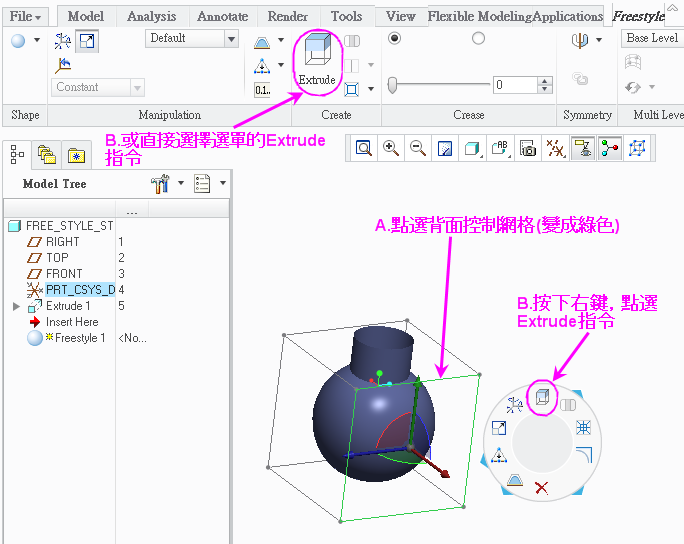This screenshot has width=684, height=544.
Task: Toggle the control mesh cube icon in the graphics toolbar
Action: pos(637,148)
